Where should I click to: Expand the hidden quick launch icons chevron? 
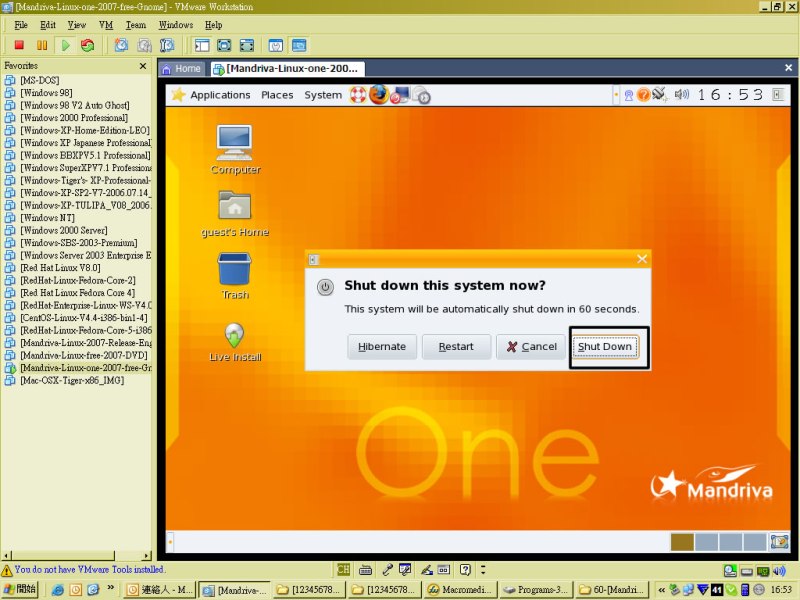(x=110, y=588)
